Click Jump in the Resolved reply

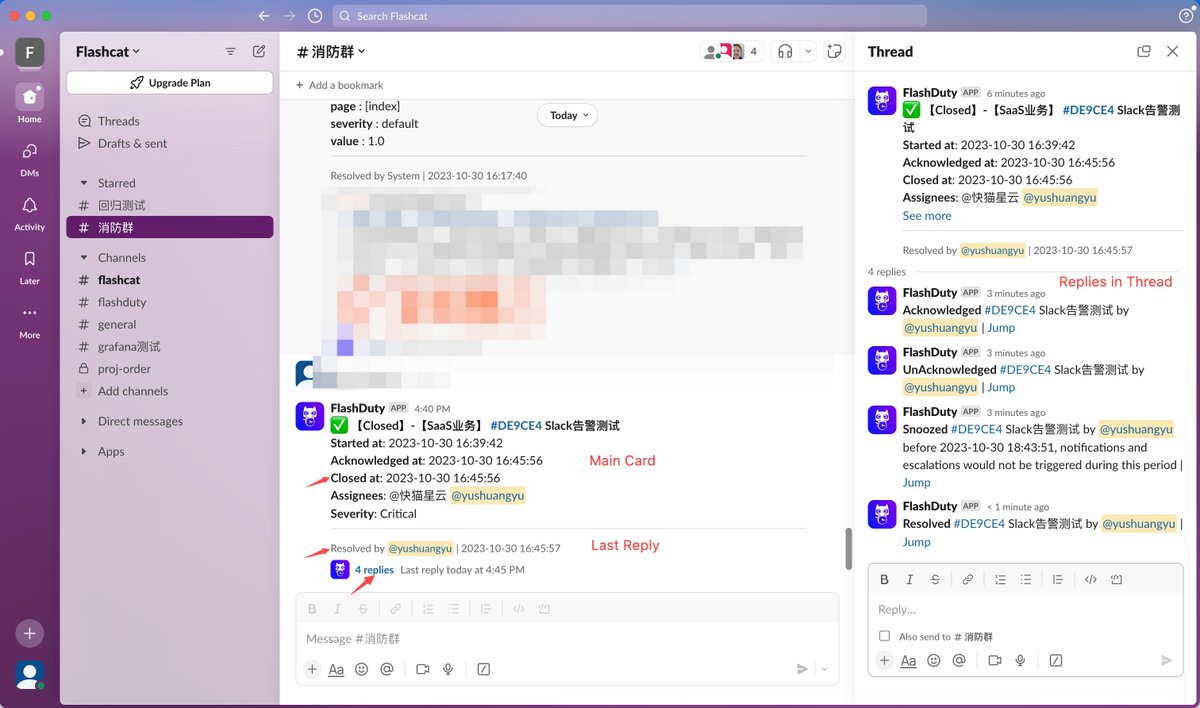point(916,541)
